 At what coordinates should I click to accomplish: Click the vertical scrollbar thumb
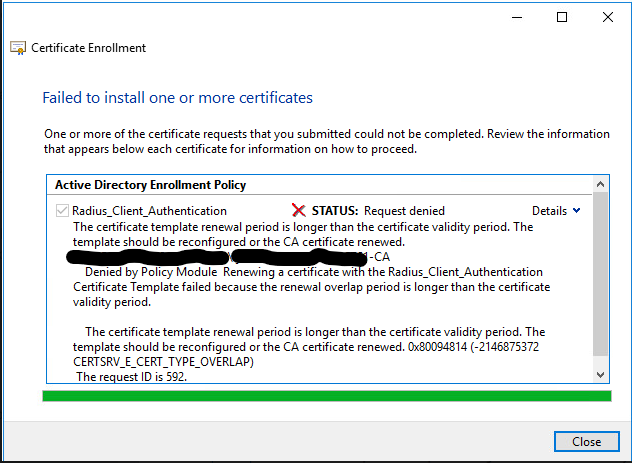pyautogui.click(x=601, y=274)
